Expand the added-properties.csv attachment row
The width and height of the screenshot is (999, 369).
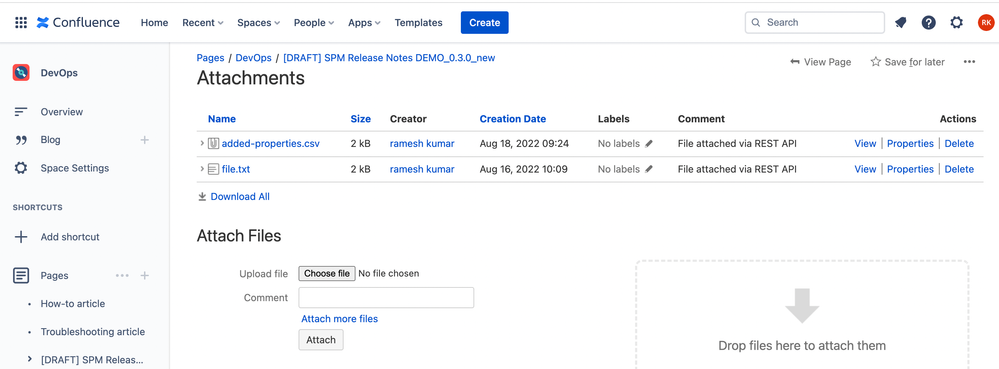[202, 144]
